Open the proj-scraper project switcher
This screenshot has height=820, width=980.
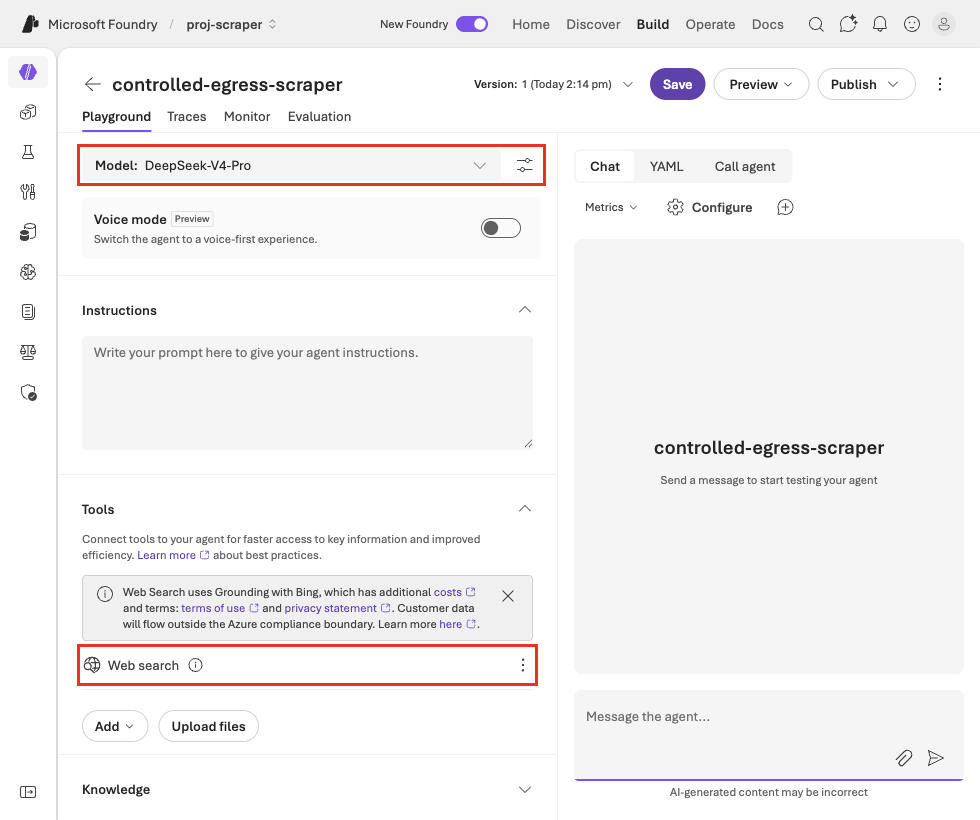click(x=231, y=24)
